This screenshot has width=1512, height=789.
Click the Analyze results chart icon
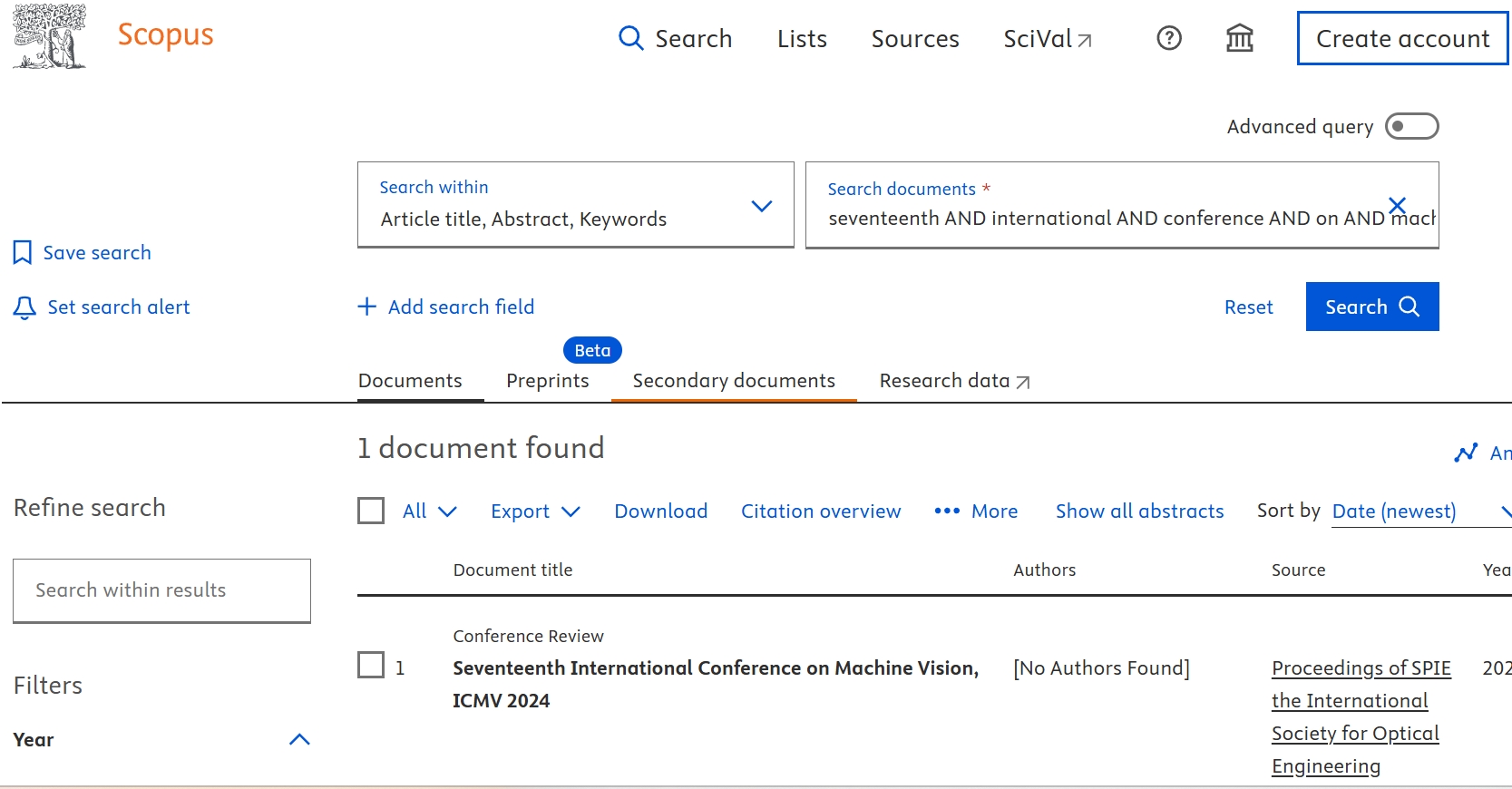point(1466,453)
